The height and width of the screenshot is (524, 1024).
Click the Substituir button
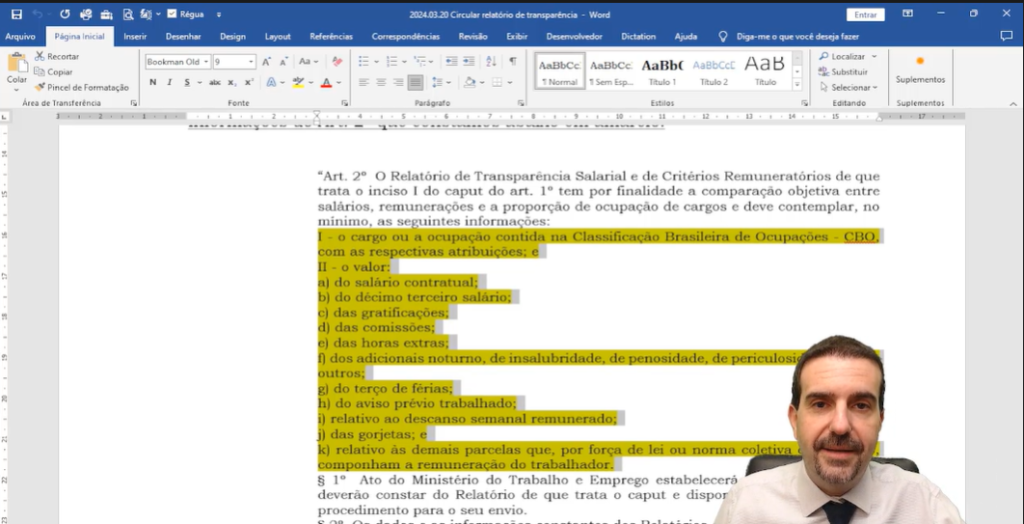849,72
